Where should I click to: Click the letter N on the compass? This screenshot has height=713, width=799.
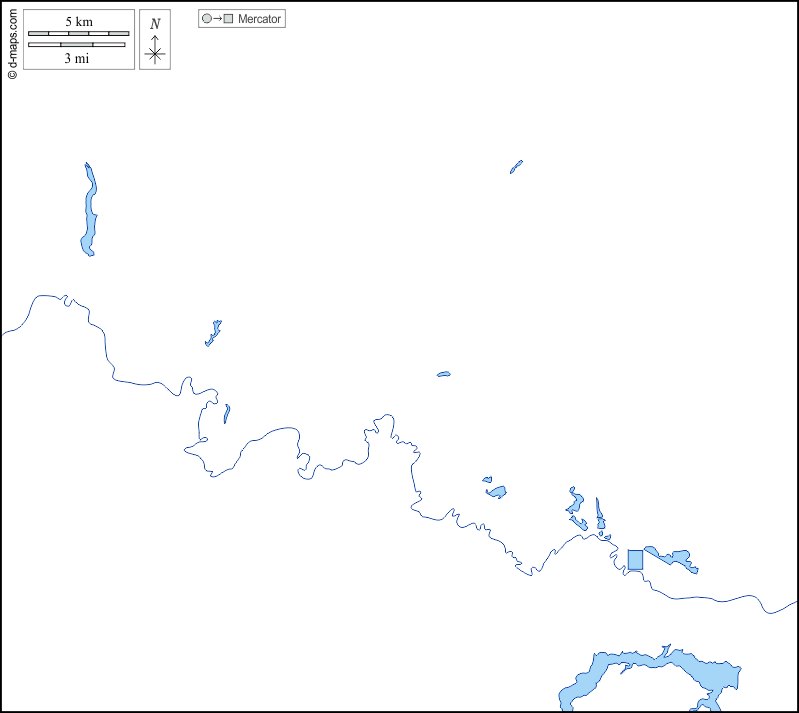tap(154, 24)
